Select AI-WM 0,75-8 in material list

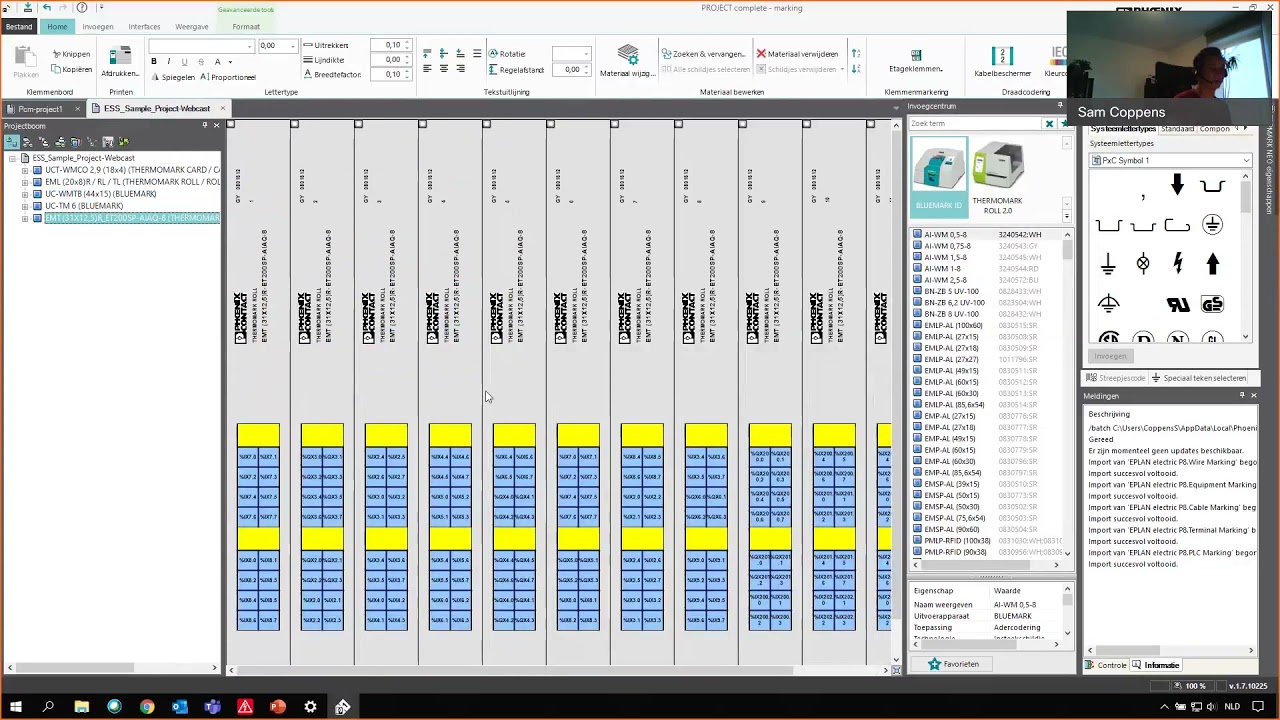point(946,246)
